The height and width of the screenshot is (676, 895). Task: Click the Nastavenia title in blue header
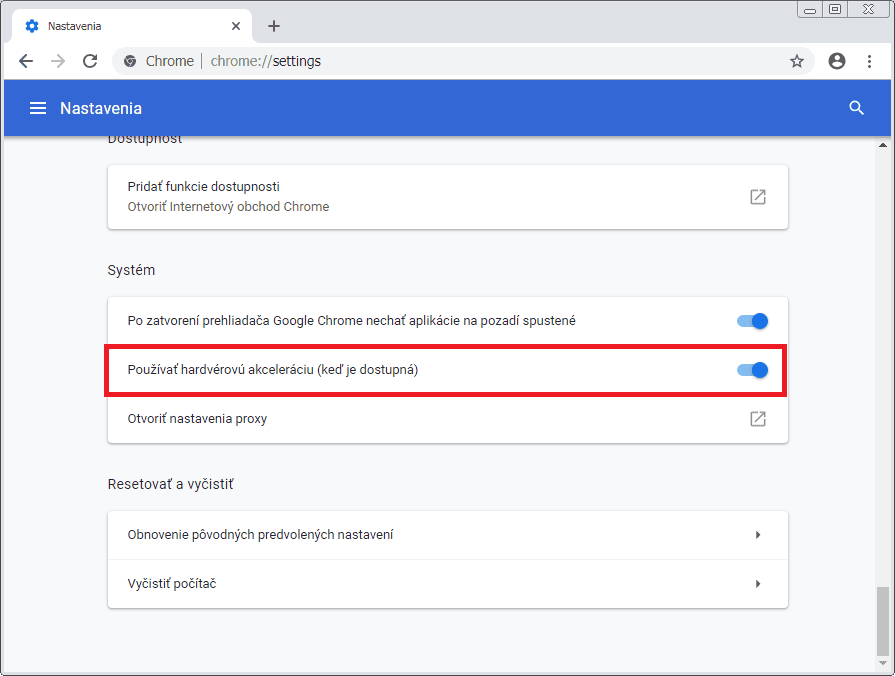101,108
